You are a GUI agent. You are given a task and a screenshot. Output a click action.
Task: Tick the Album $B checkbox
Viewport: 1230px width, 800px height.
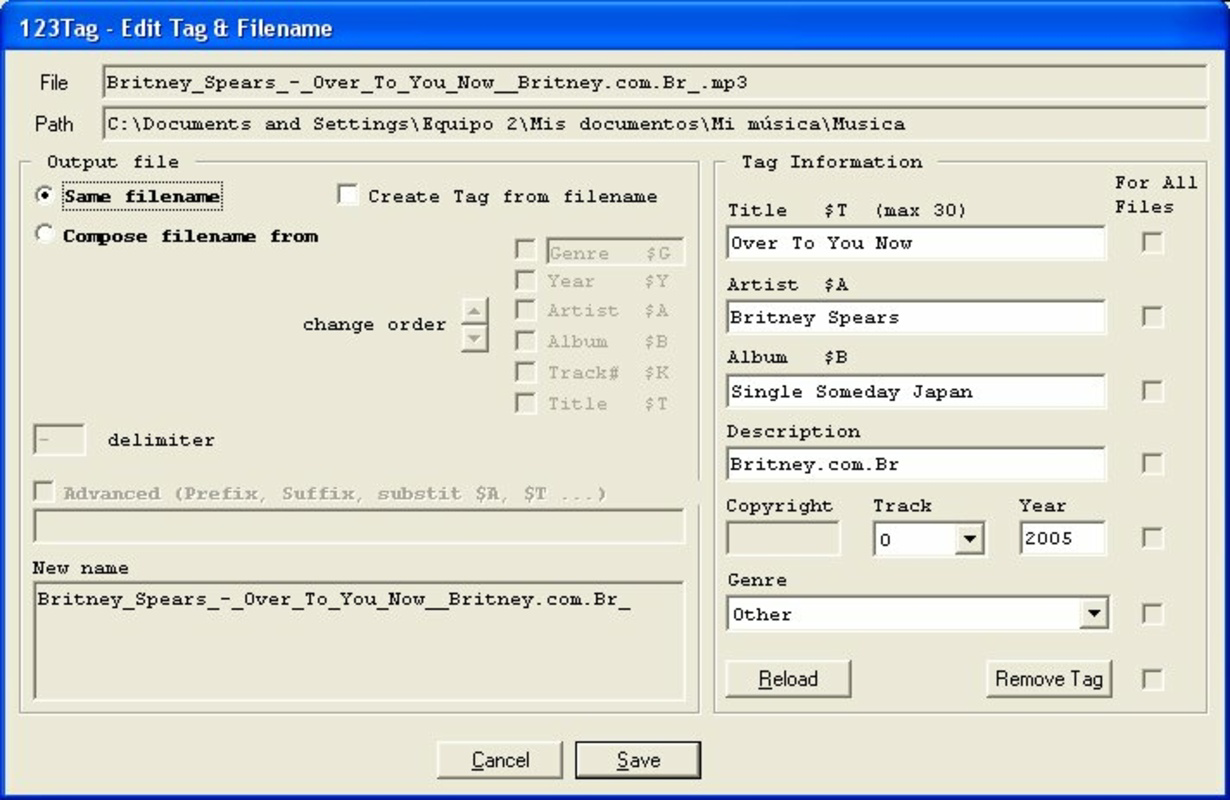click(525, 341)
